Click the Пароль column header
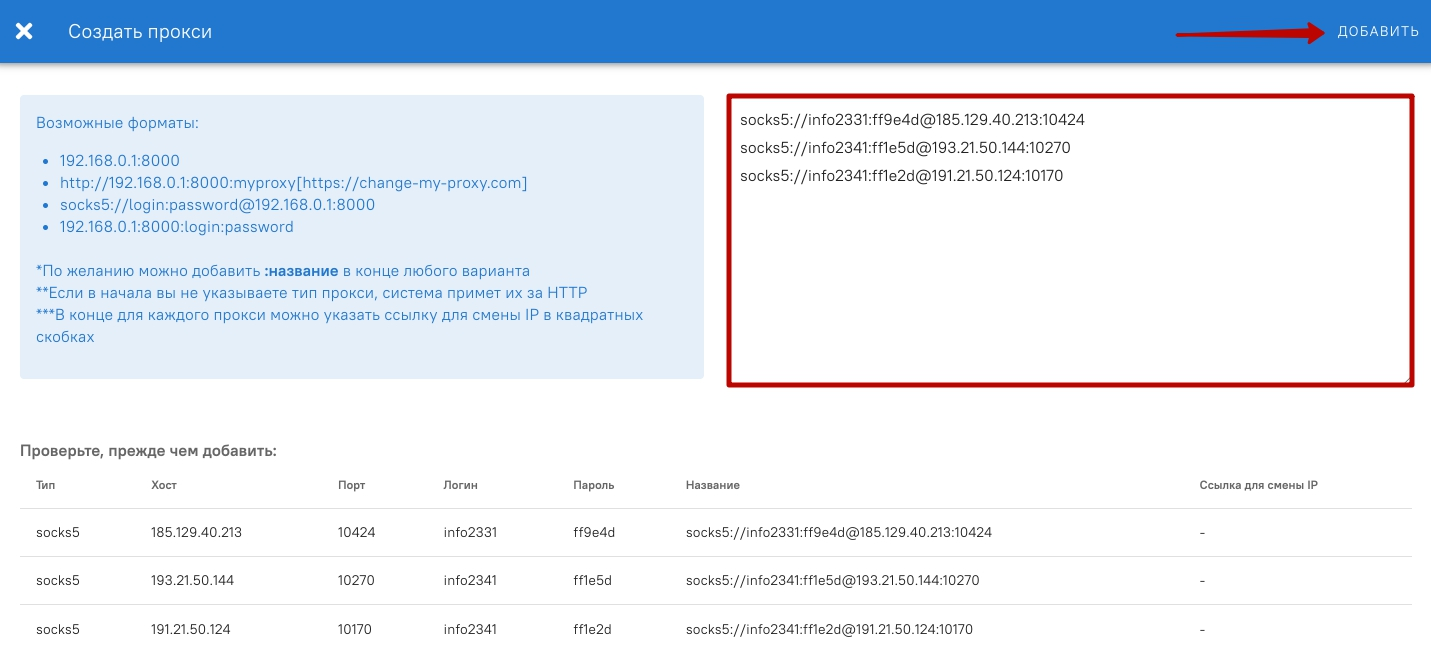Viewport: 1431px width, 662px height. [x=593, y=485]
